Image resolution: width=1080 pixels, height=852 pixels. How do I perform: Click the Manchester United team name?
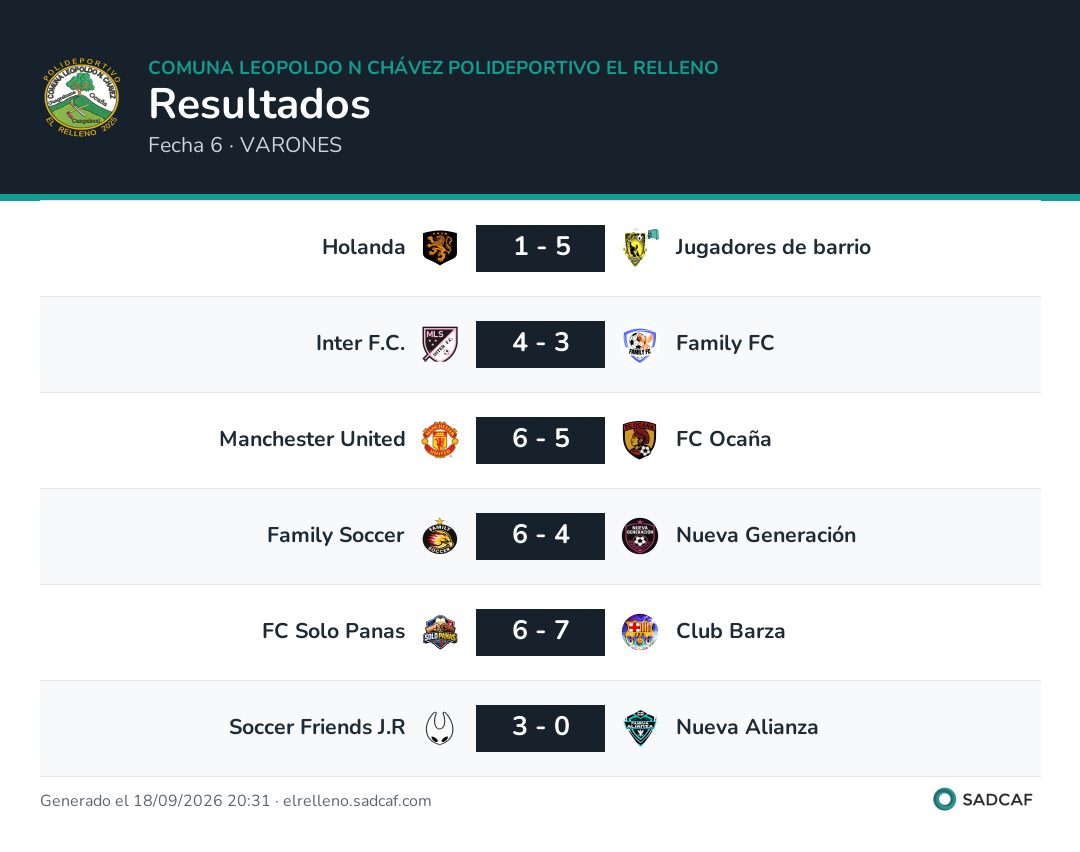tap(312, 439)
